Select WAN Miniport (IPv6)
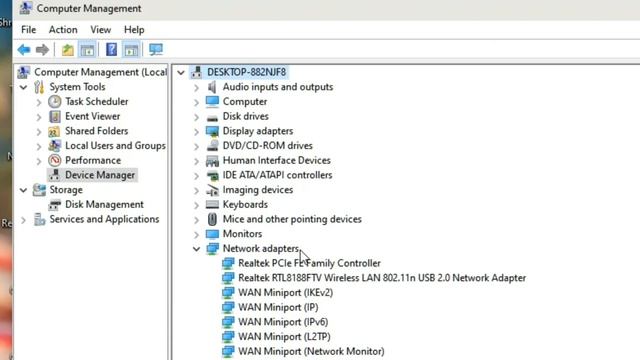The image size is (640, 360). (283, 322)
